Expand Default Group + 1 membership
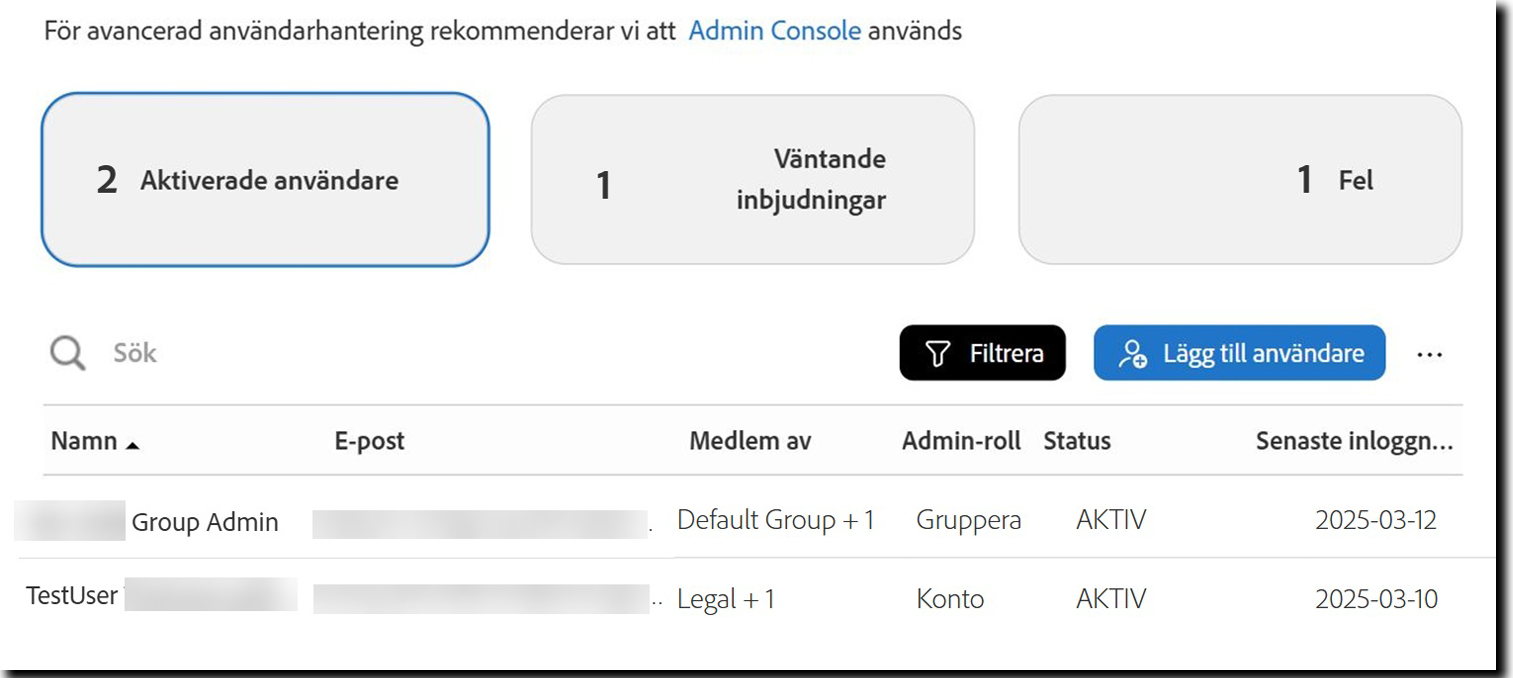Screen dimensions: 1513x678 tap(778, 521)
